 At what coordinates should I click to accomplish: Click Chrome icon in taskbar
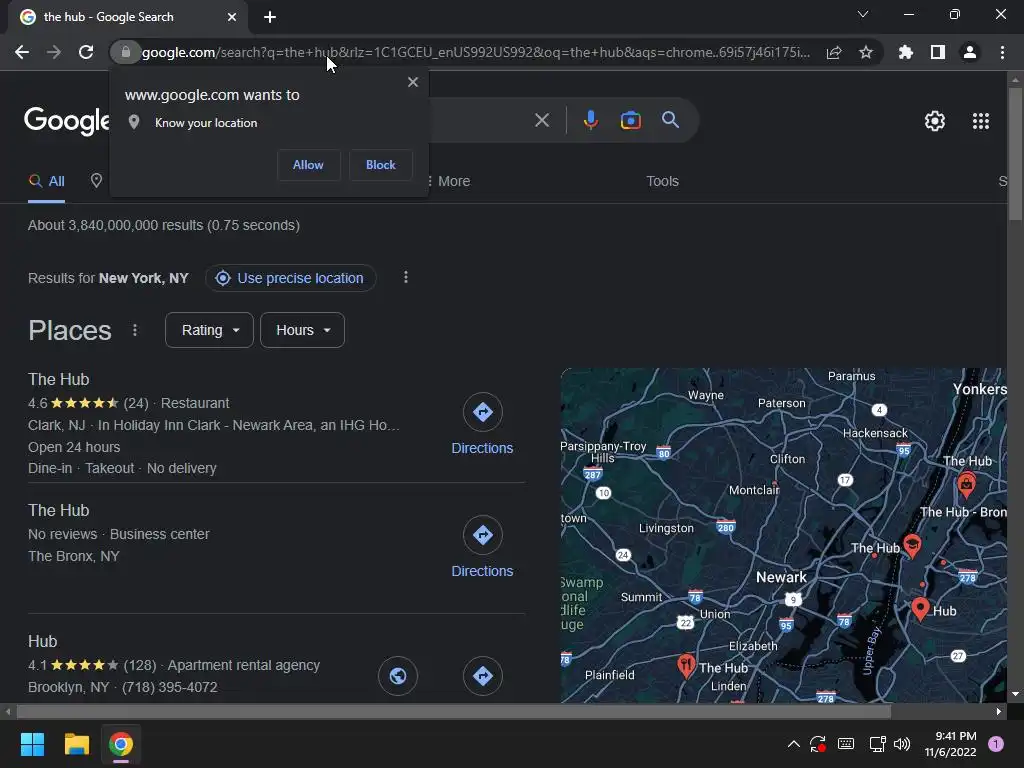click(x=121, y=744)
